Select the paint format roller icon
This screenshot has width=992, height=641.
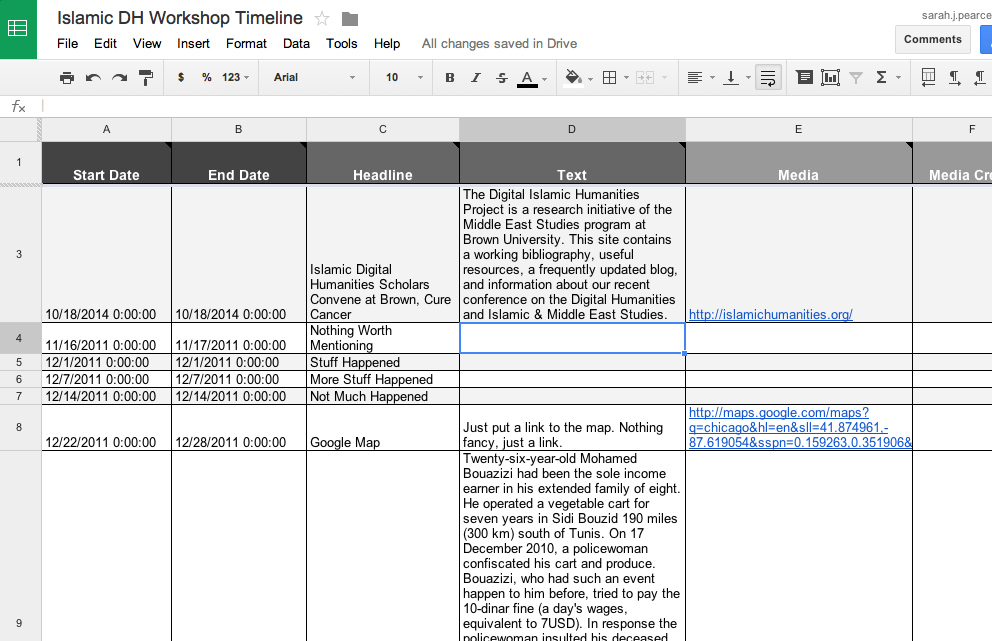point(146,78)
